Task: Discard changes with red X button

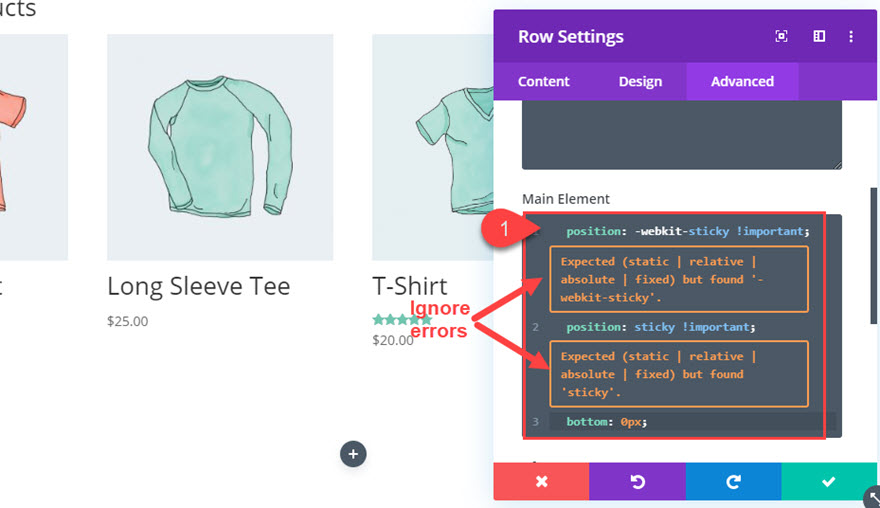Action: point(542,481)
